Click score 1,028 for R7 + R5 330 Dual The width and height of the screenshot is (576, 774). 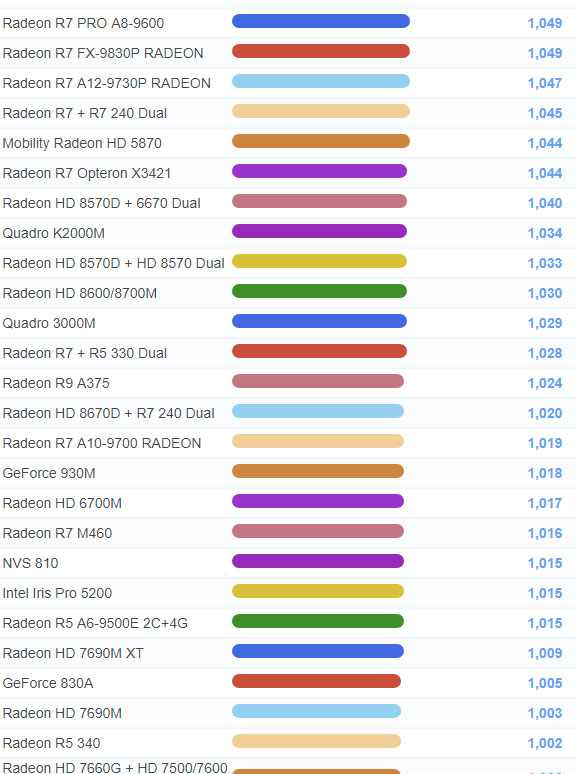545,353
